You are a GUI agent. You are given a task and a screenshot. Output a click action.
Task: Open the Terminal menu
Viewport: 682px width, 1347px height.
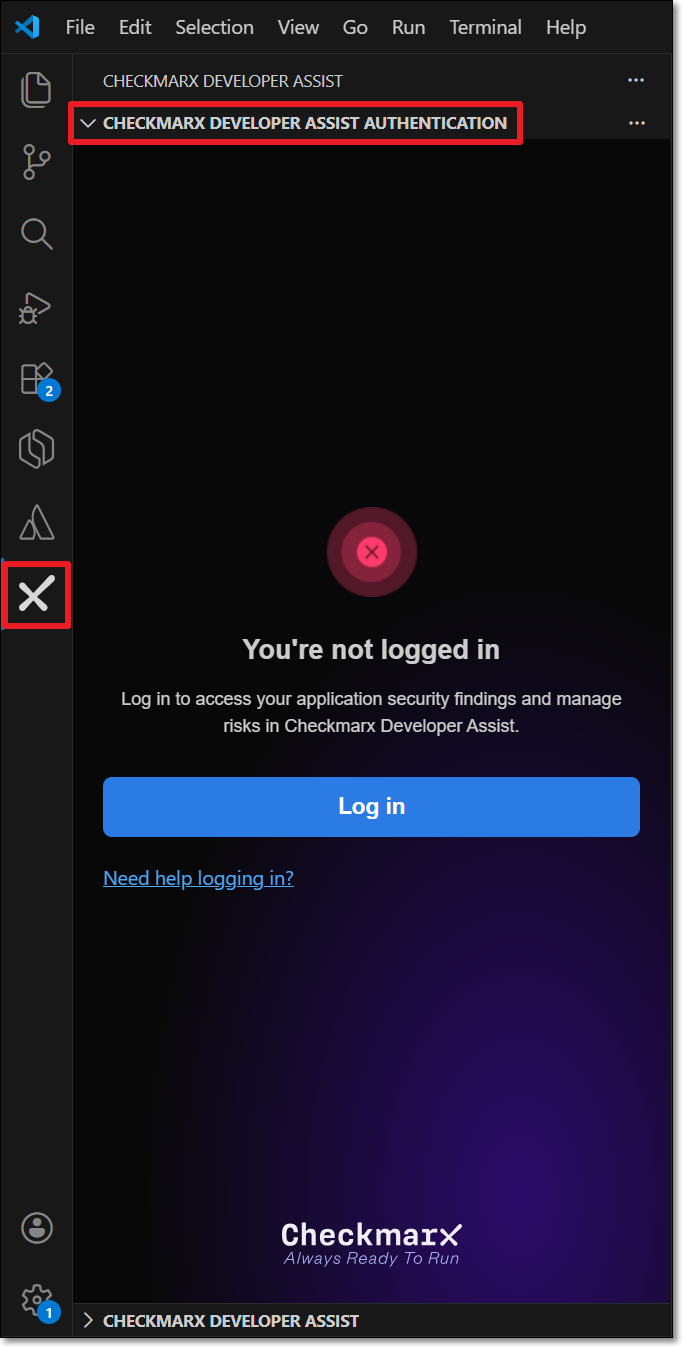click(485, 27)
